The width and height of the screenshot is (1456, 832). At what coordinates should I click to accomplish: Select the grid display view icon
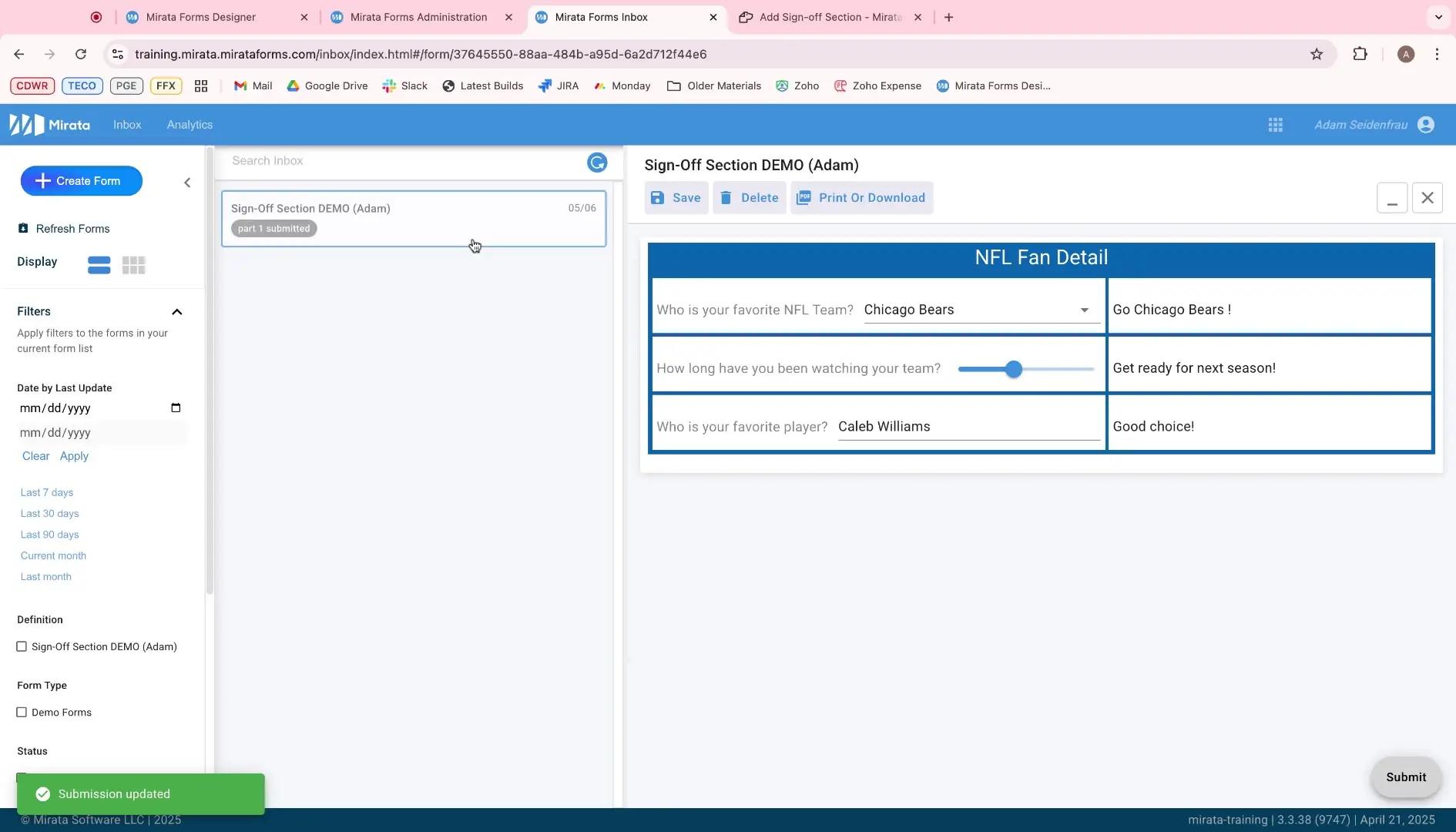134,265
